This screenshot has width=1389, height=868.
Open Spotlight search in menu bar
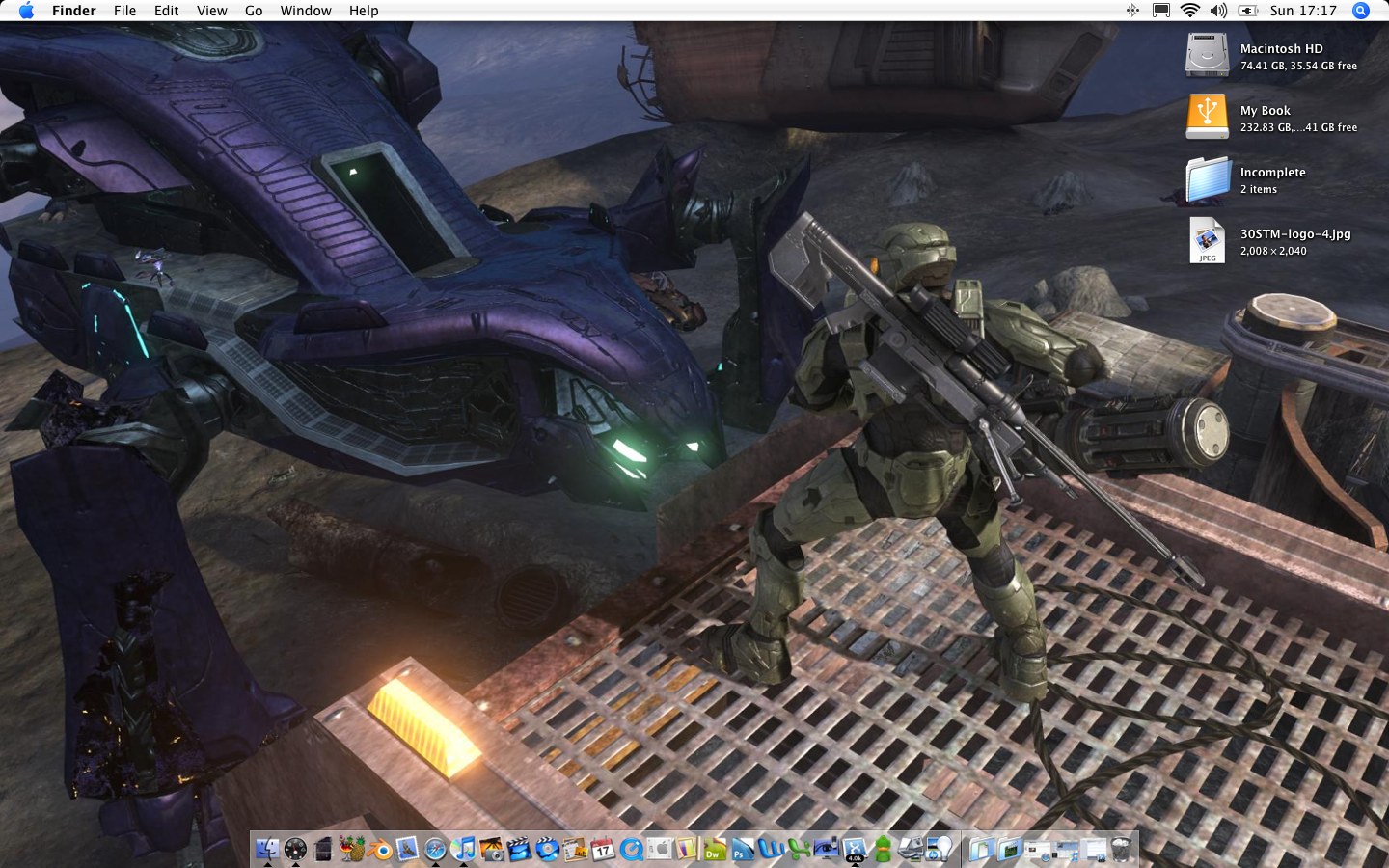(1361, 11)
